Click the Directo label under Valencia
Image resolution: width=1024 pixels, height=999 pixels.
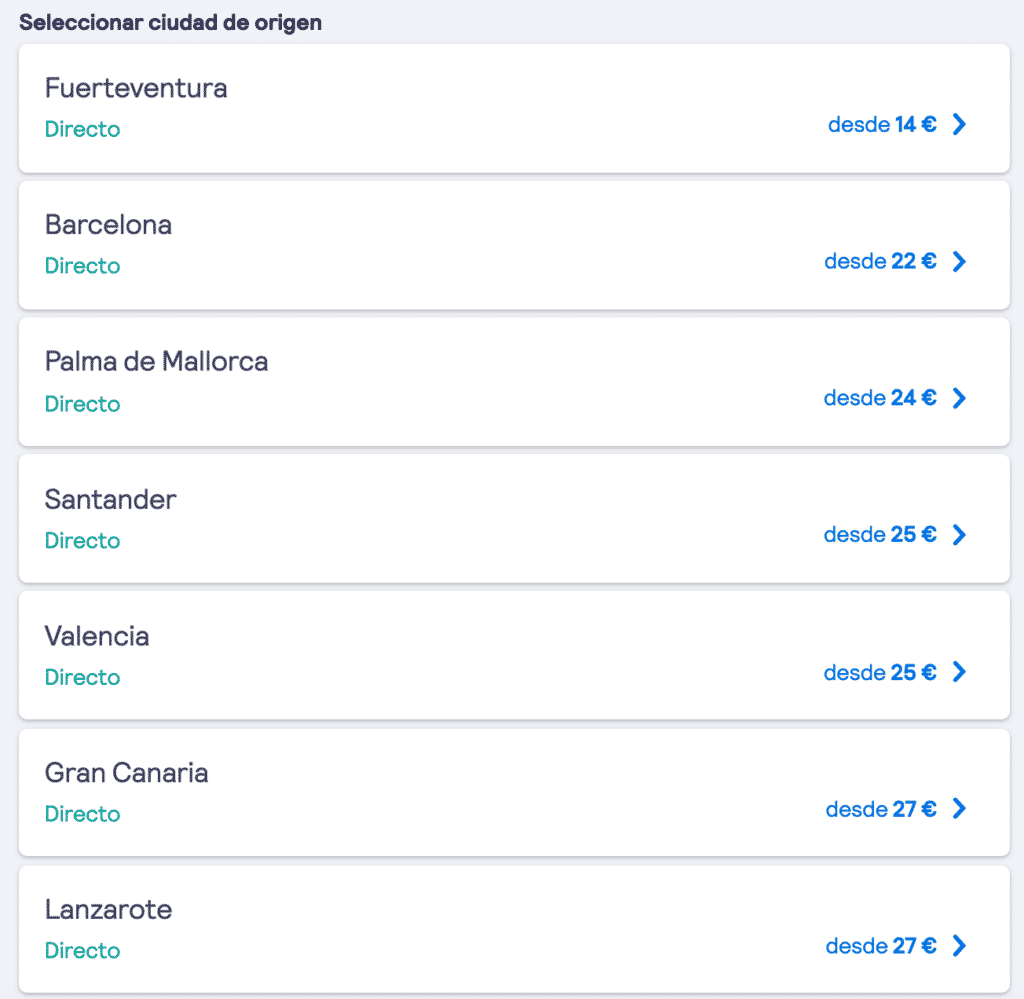tap(82, 677)
